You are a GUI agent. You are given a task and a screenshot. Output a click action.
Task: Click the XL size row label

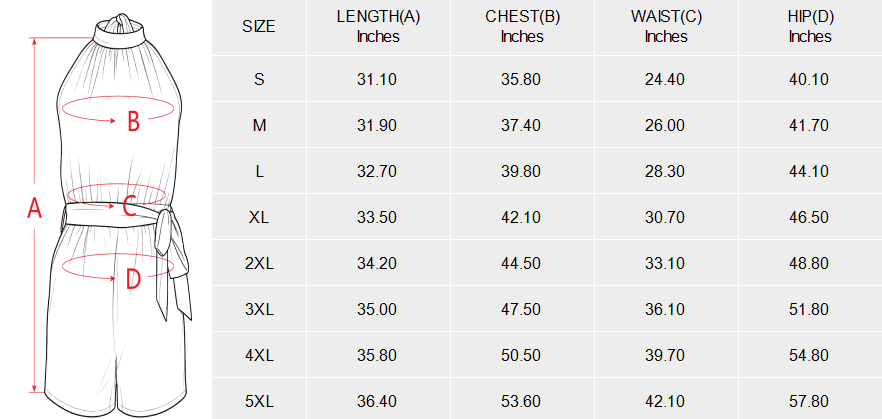pos(259,217)
